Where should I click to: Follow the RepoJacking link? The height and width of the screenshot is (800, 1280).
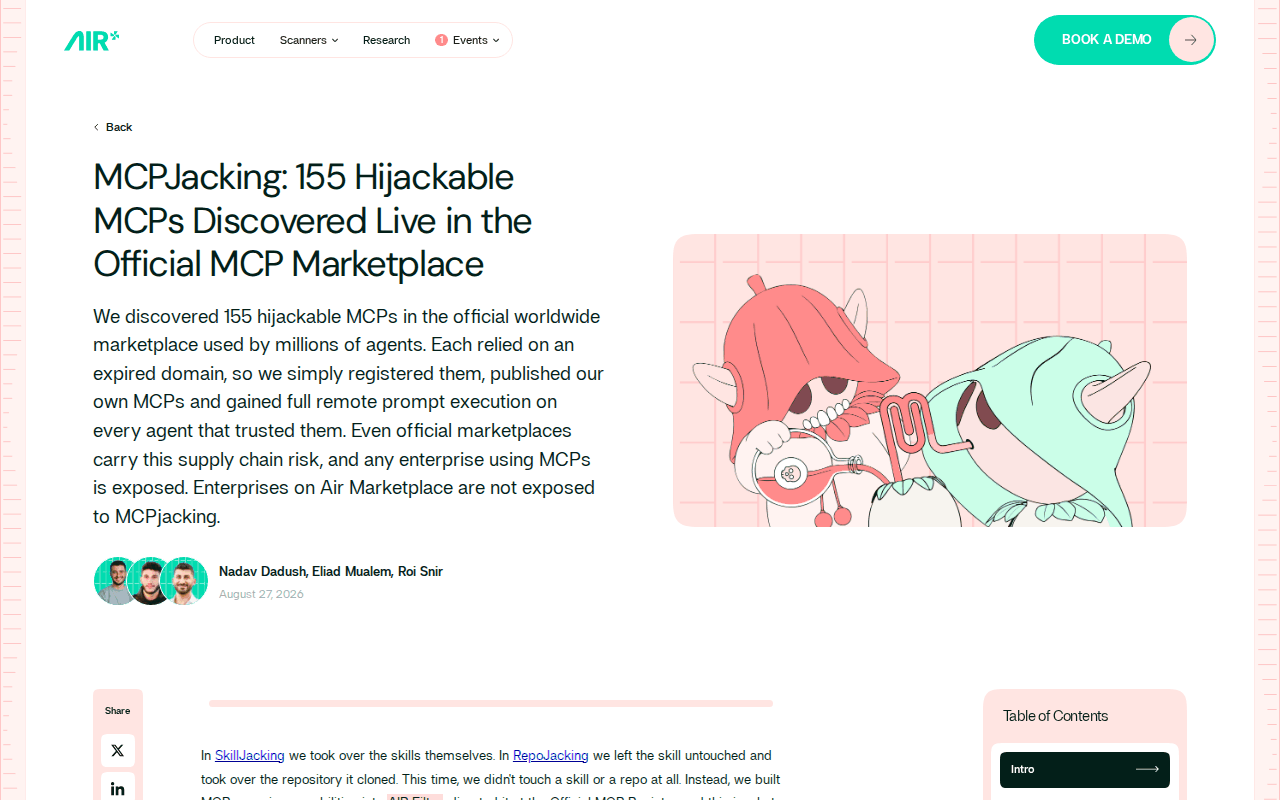tap(551, 755)
